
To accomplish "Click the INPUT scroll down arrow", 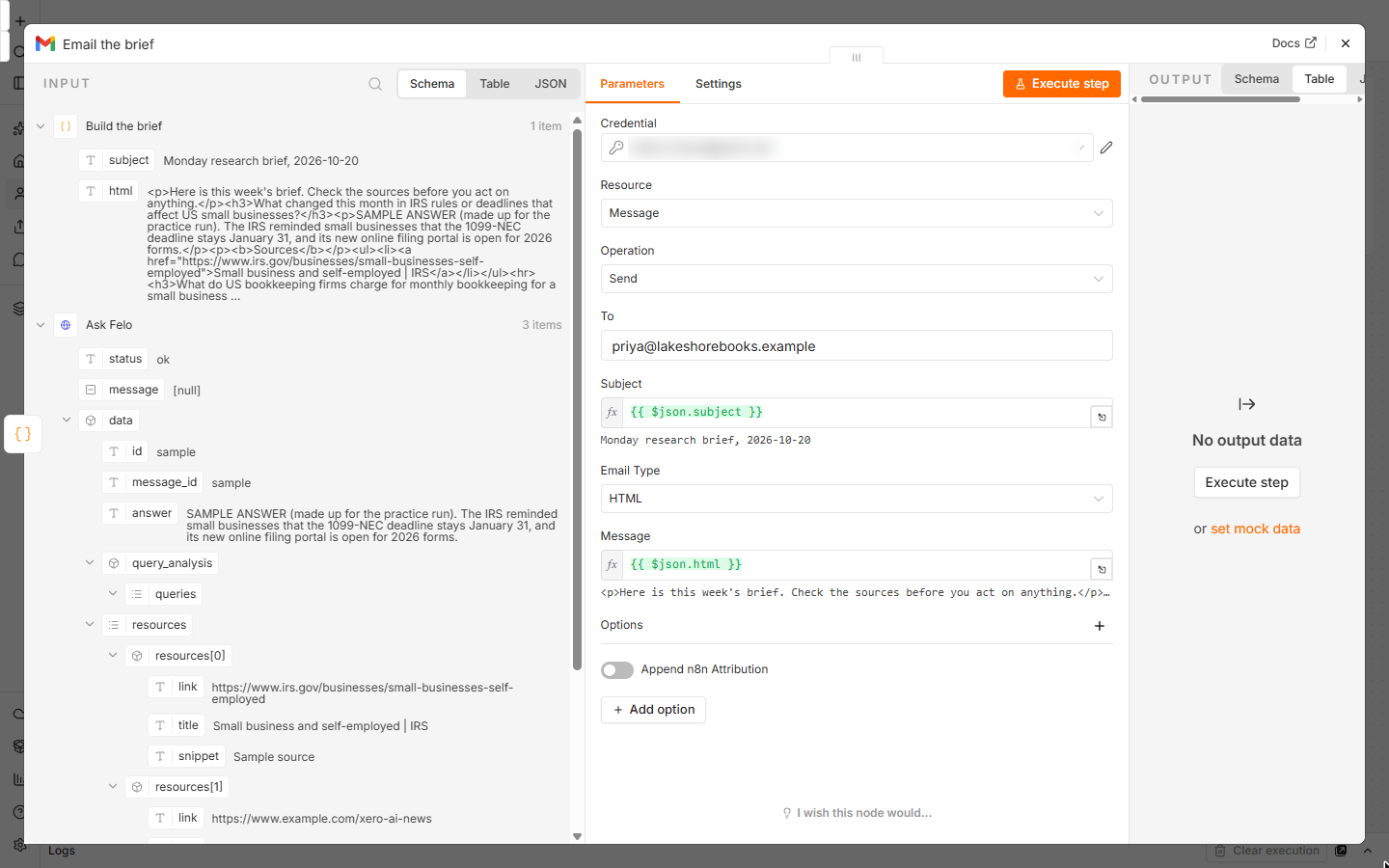I will click(x=577, y=836).
